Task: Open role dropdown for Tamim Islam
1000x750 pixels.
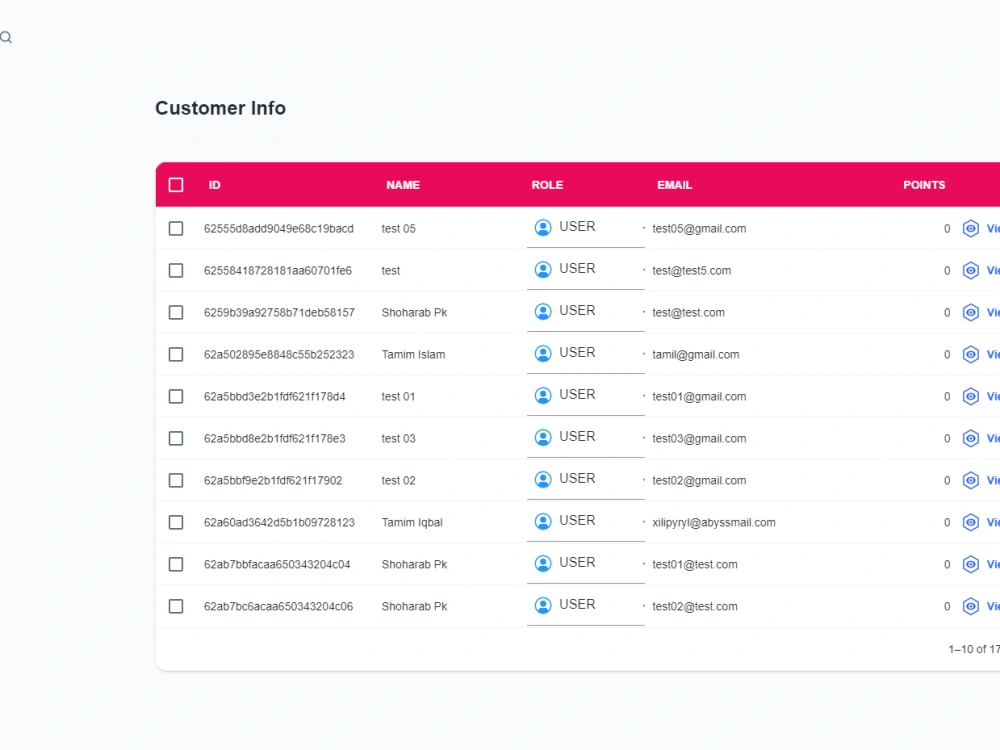Action: click(x=585, y=354)
